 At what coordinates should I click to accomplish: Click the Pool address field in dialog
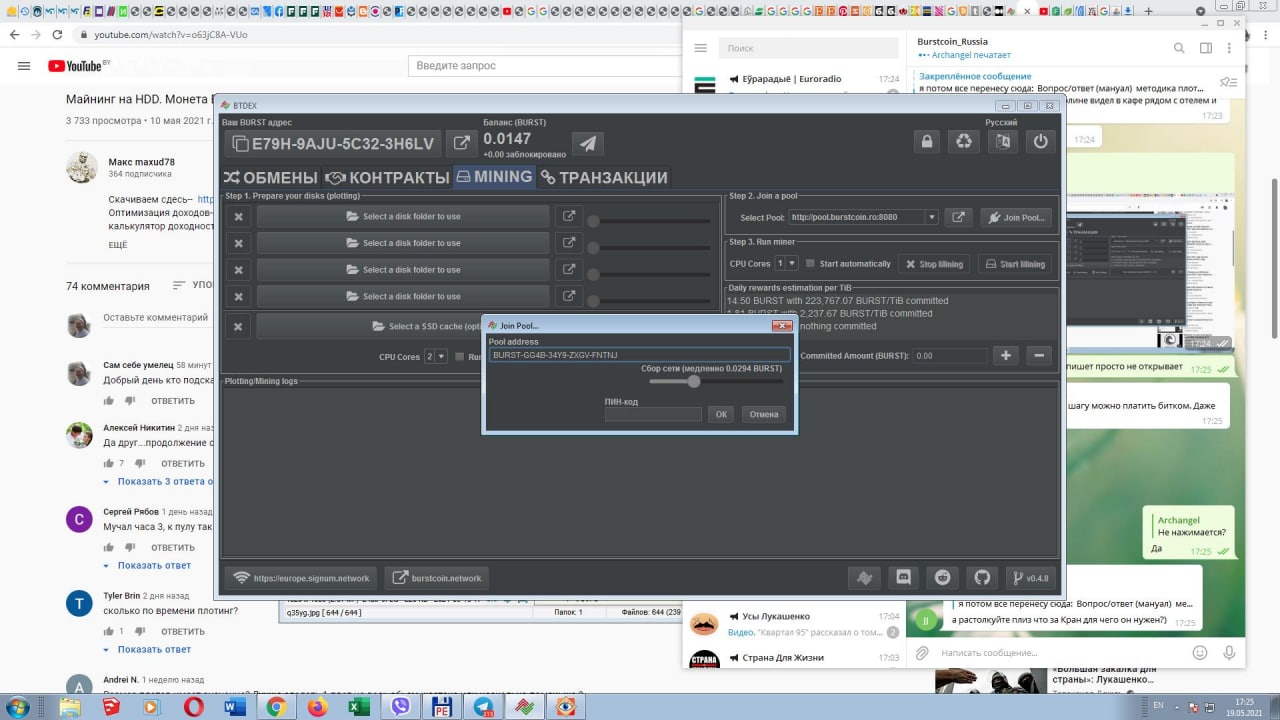pyautogui.click(x=639, y=355)
